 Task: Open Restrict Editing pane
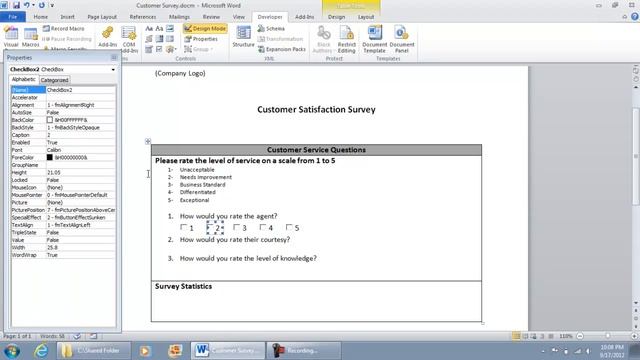tap(347, 39)
